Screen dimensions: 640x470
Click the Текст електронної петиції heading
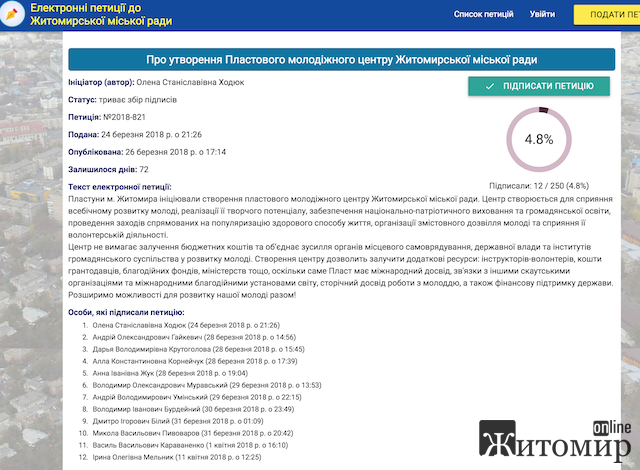pos(120,187)
